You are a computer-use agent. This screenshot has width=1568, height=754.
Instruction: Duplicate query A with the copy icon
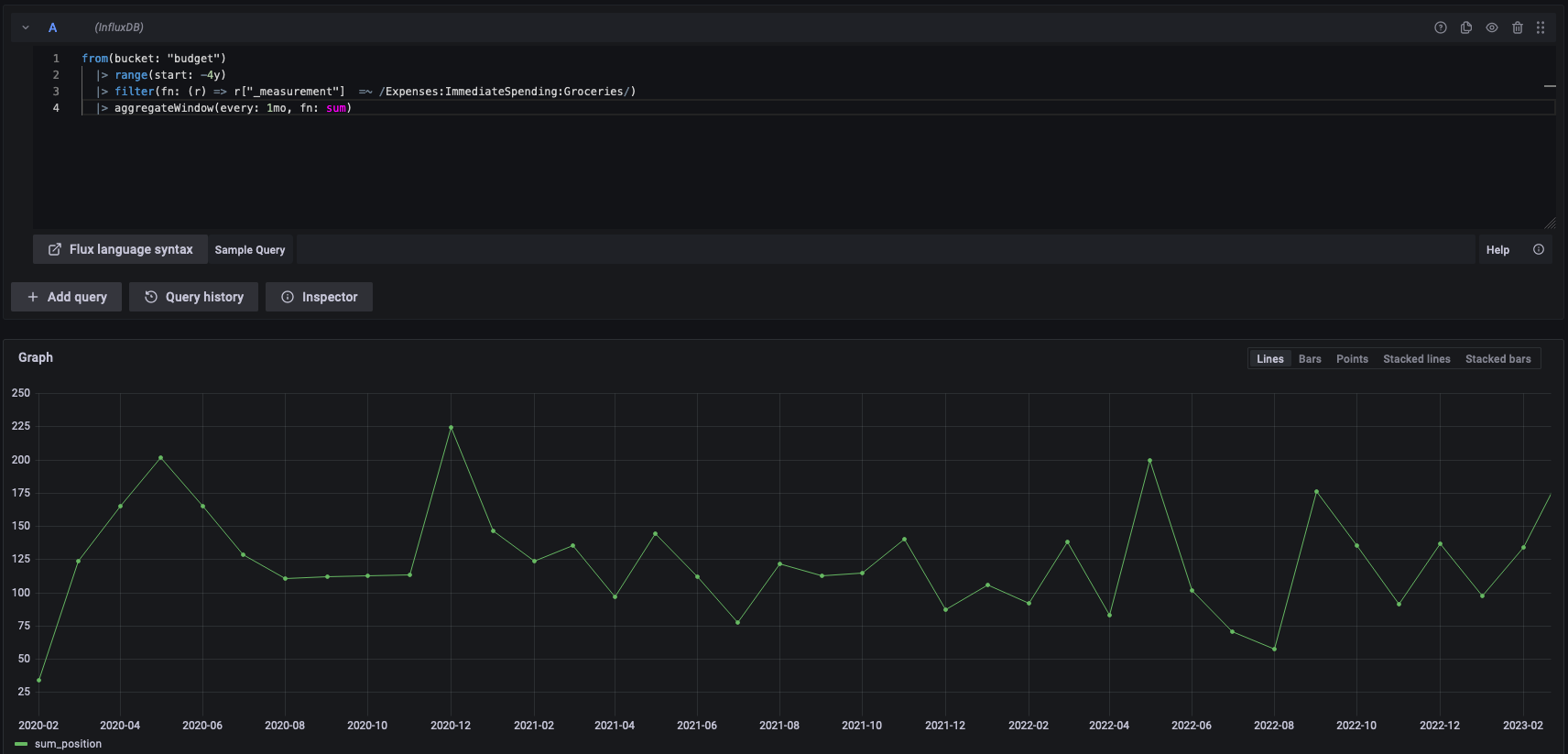1465,27
